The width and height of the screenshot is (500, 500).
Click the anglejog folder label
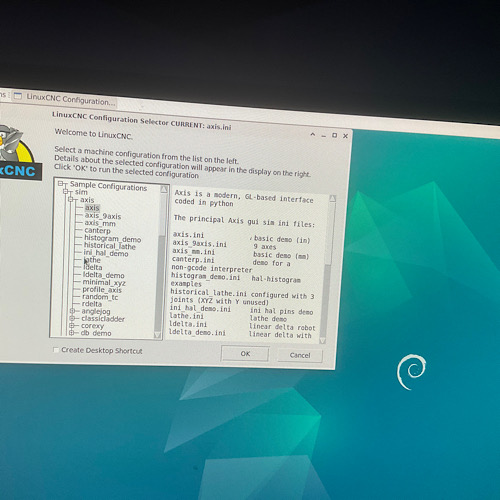click(96, 311)
